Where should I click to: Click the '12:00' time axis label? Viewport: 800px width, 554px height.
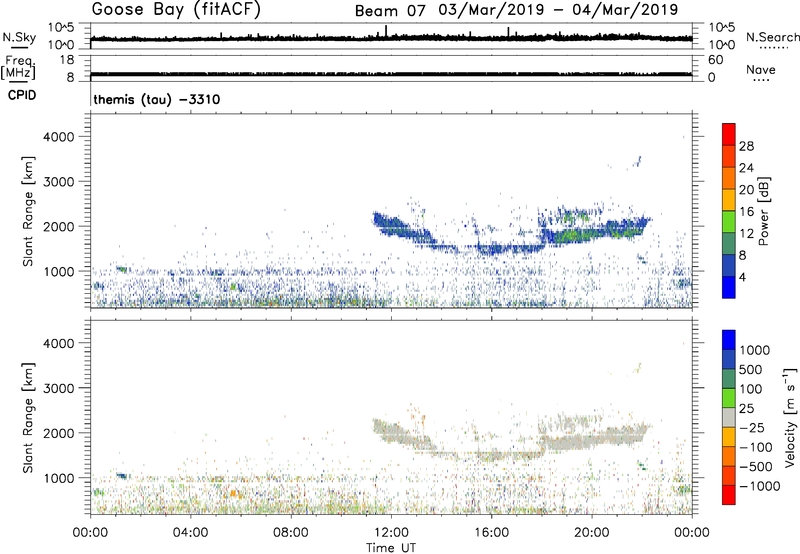[x=391, y=533]
